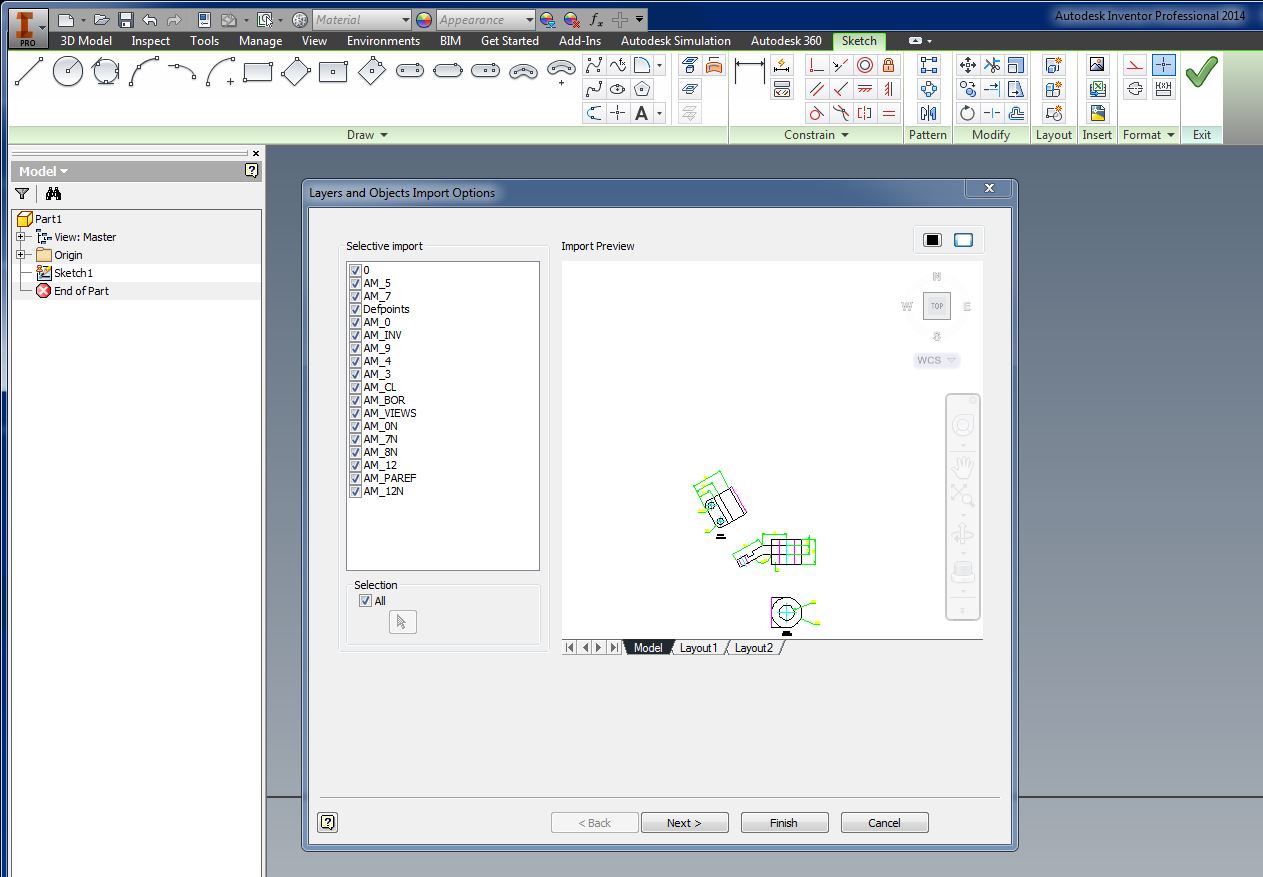Select the Trim tool in Modify panel
The image size is (1263, 877).
992,65
